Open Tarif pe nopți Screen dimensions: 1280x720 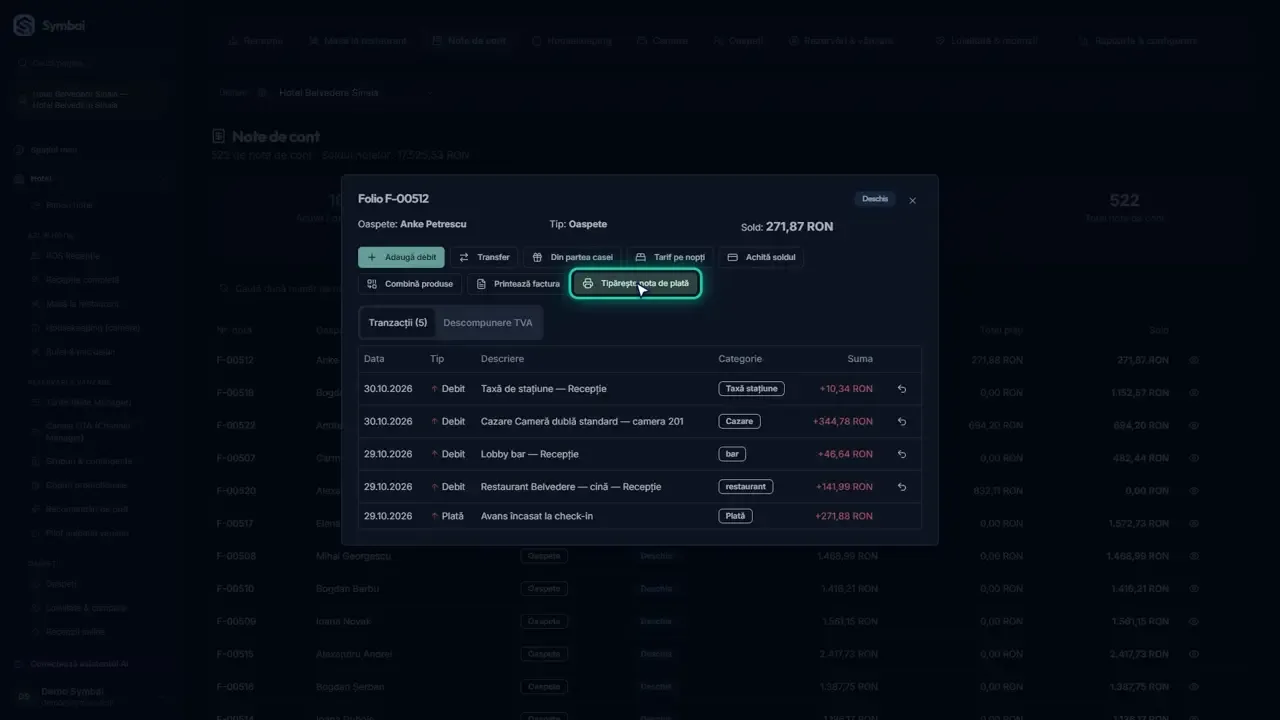[670, 257]
